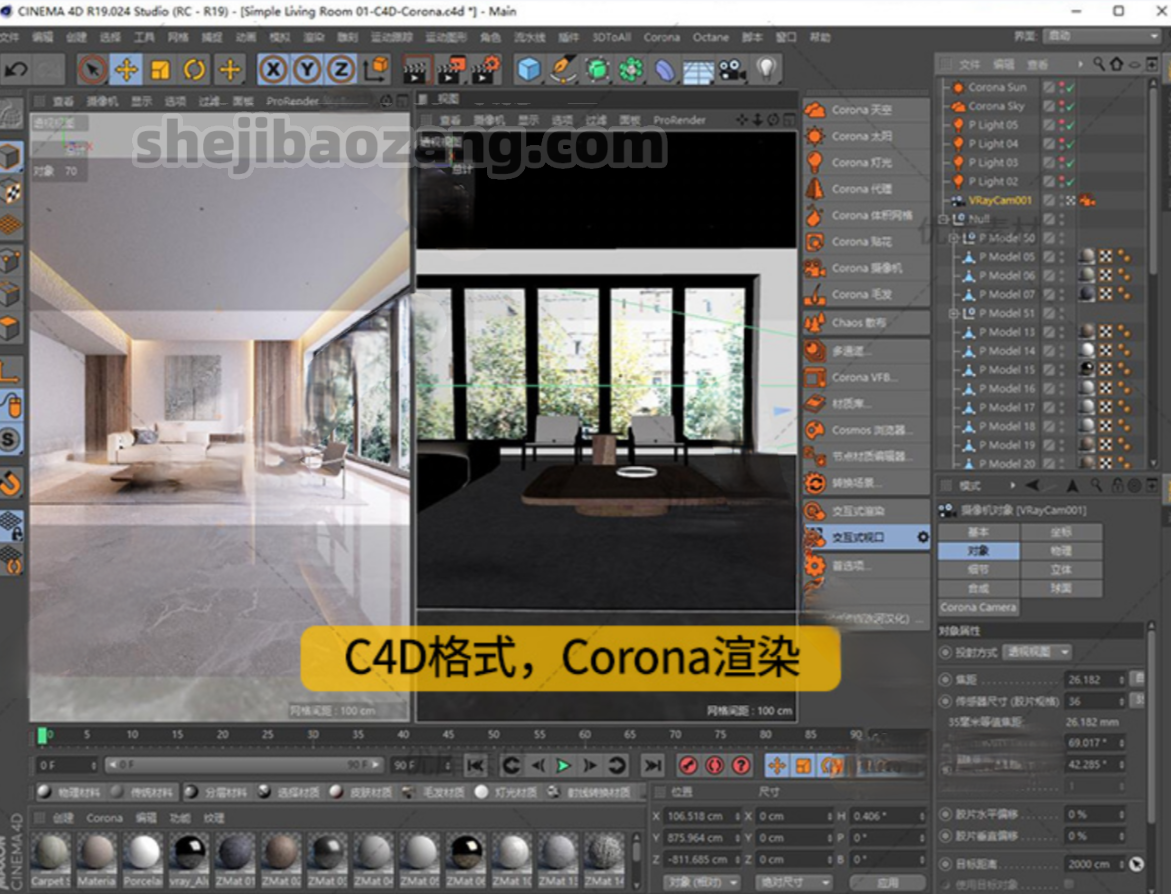Open the 界面 layout dropdown
The width and height of the screenshot is (1171, 894).
1102,36
